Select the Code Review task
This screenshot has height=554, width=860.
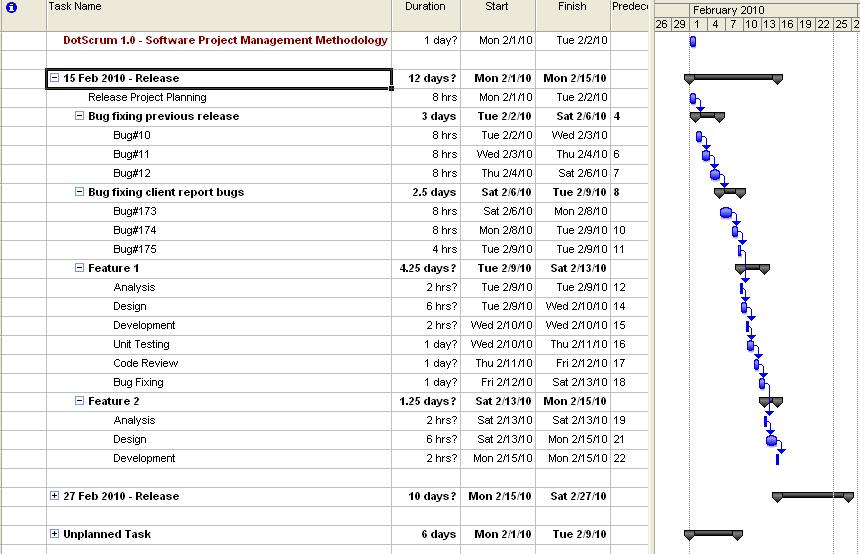tap(145, 363)
